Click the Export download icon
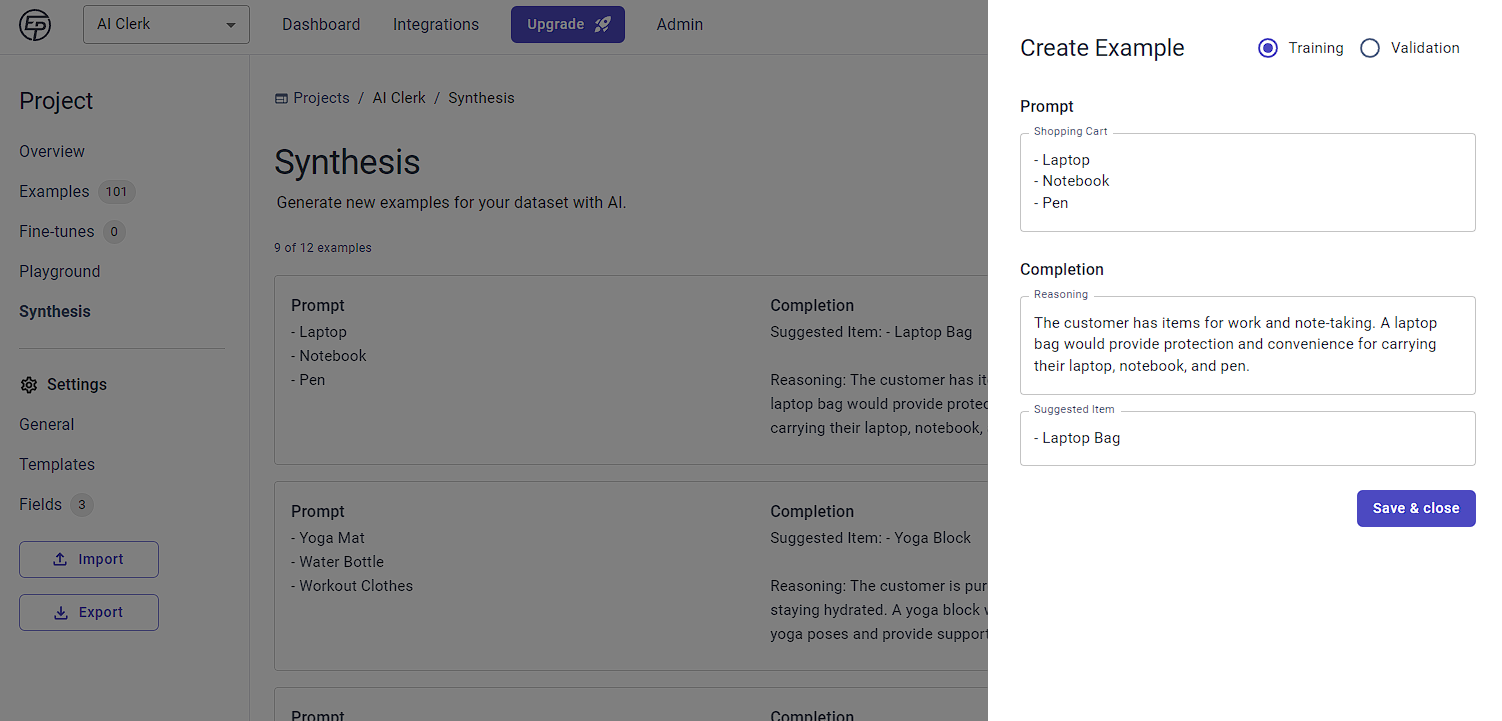This screenshot has height=721, width=1502. 60,613
